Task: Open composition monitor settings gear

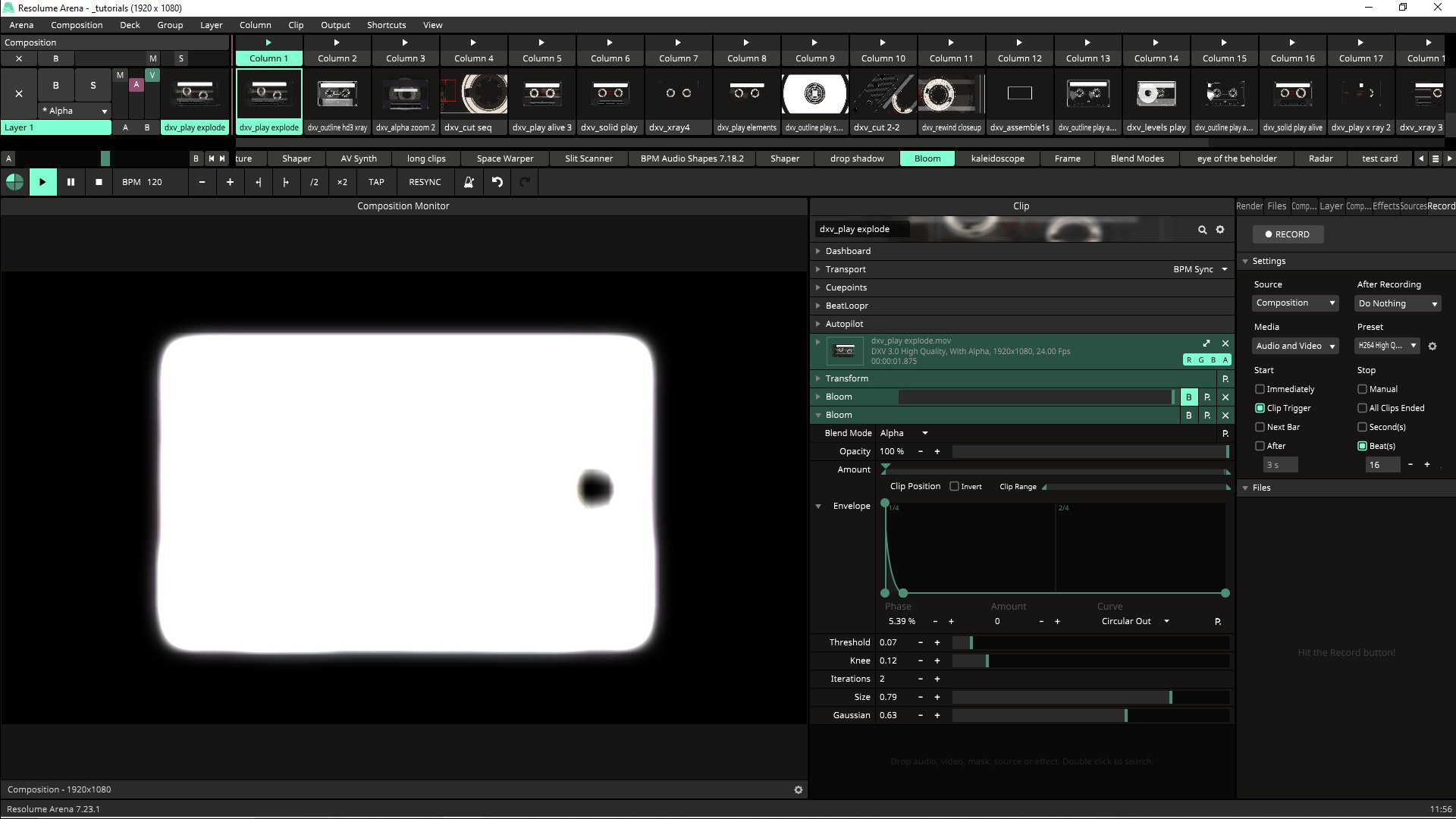Action: pos(798,789)
